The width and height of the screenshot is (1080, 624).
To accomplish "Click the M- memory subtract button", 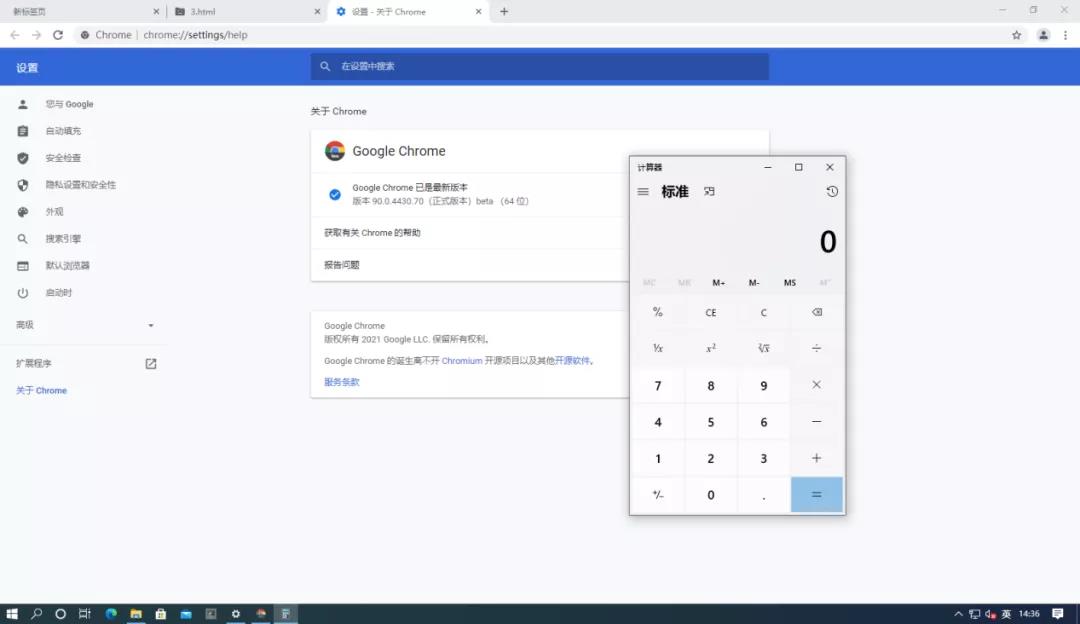I will pyautogui.click(x=754, y=283).
